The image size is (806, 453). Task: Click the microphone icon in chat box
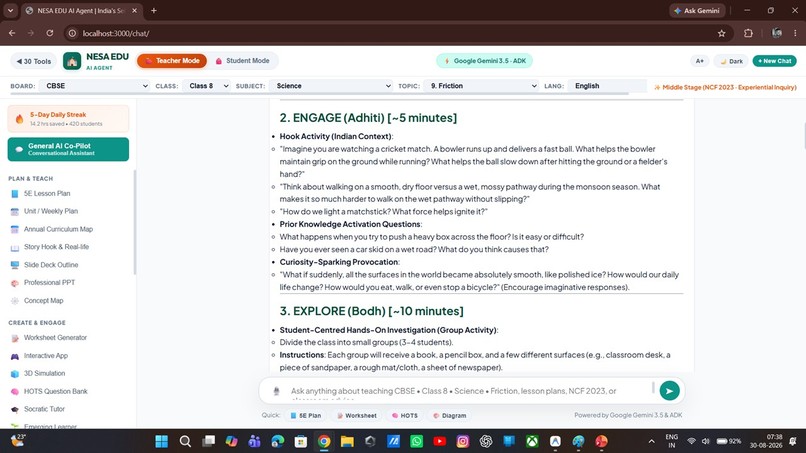(x=276, y=391)
